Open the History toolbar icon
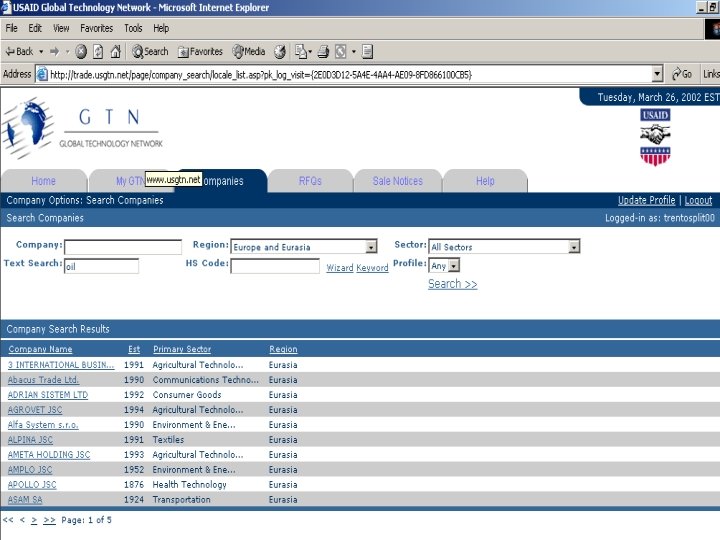Image resolution: width=720 pixels, height=540 pixels. (280, 51)
